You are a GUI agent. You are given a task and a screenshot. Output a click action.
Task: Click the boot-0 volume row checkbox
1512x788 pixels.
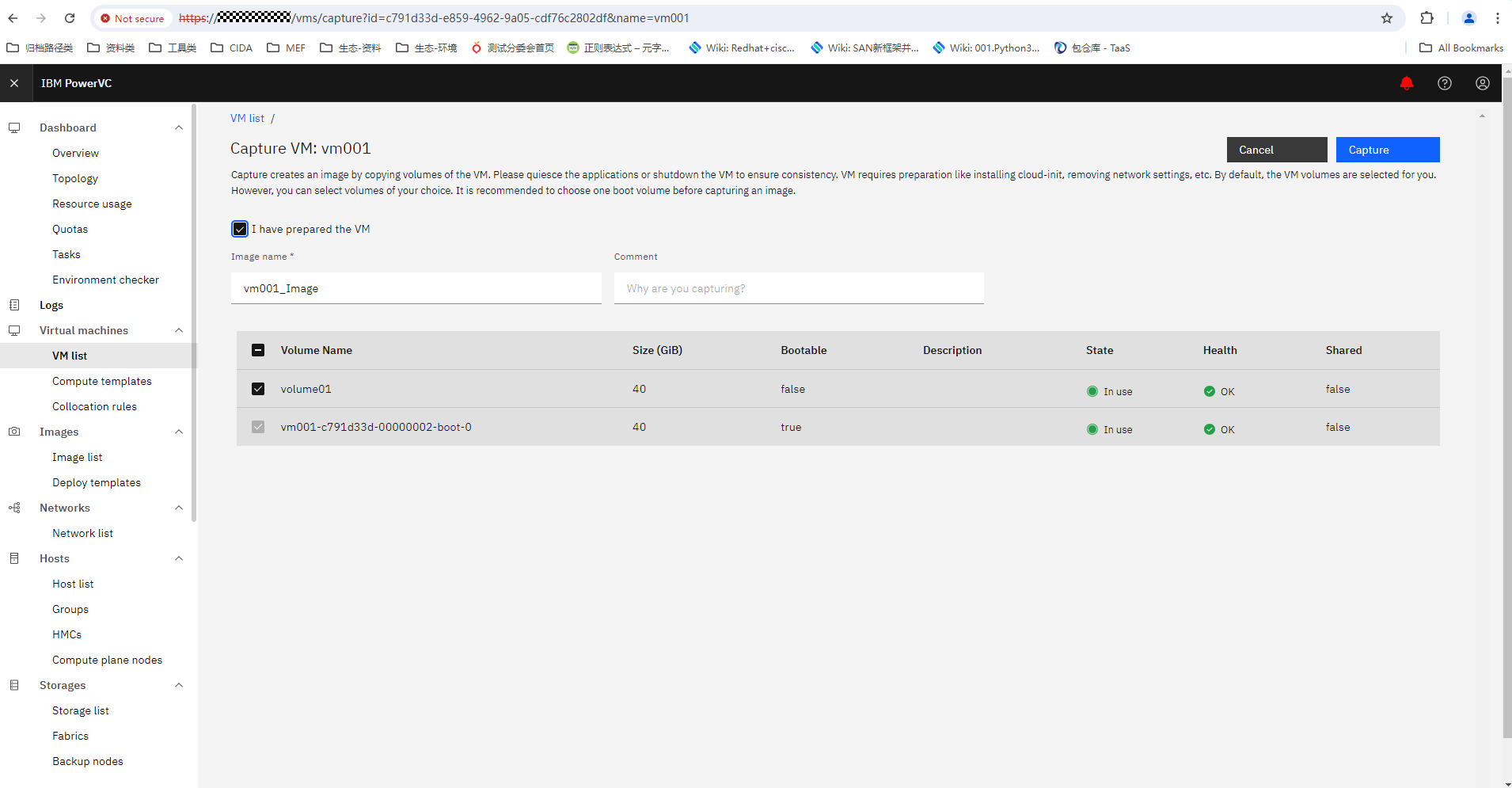click(258, 427)
